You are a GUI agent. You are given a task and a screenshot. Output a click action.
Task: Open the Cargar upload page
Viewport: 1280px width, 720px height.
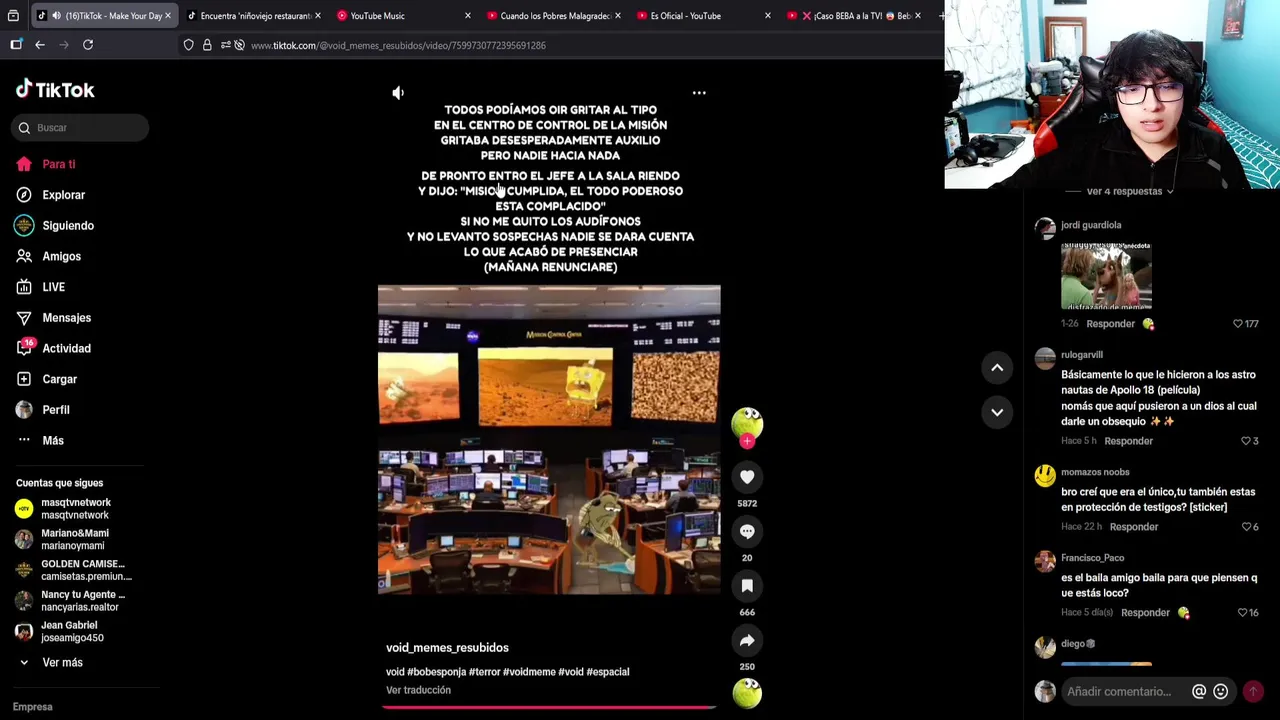pyautogui.click(x=59, y=379)
